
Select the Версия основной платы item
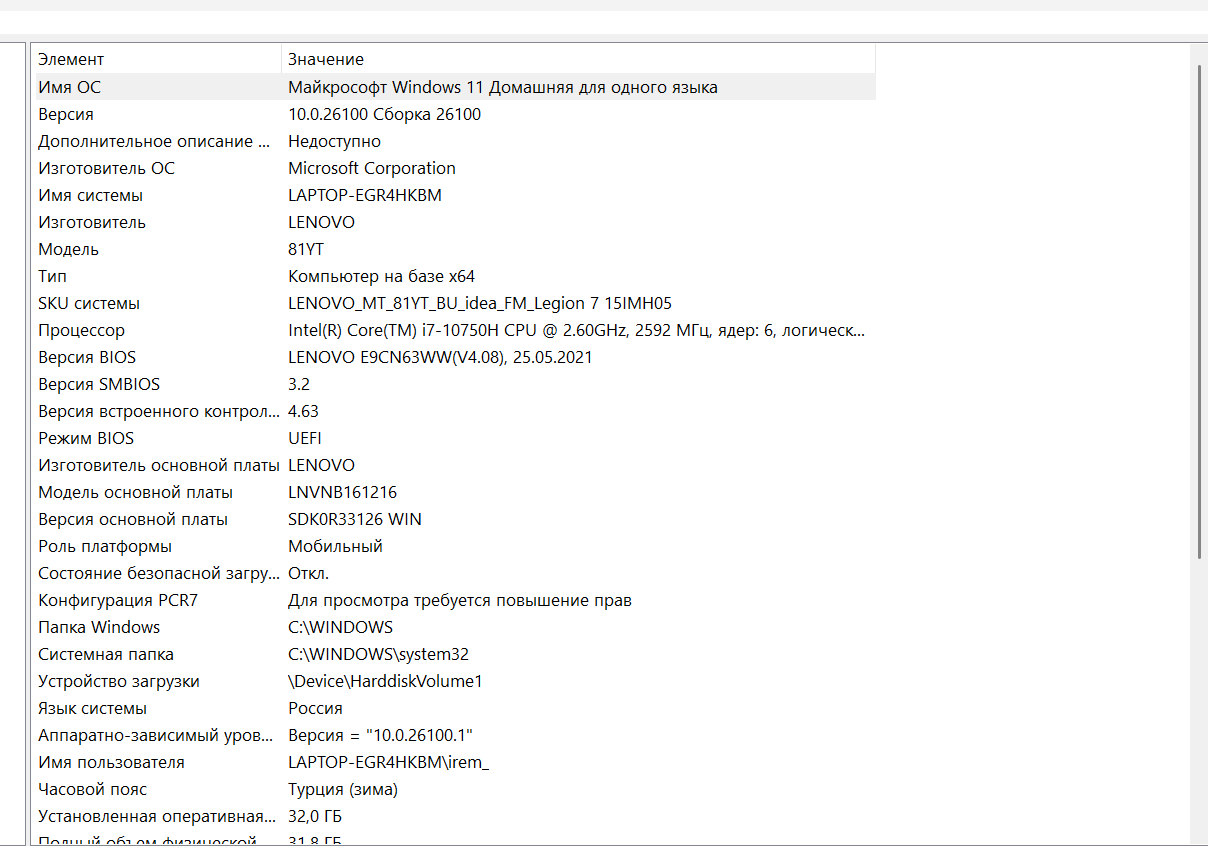133,519
